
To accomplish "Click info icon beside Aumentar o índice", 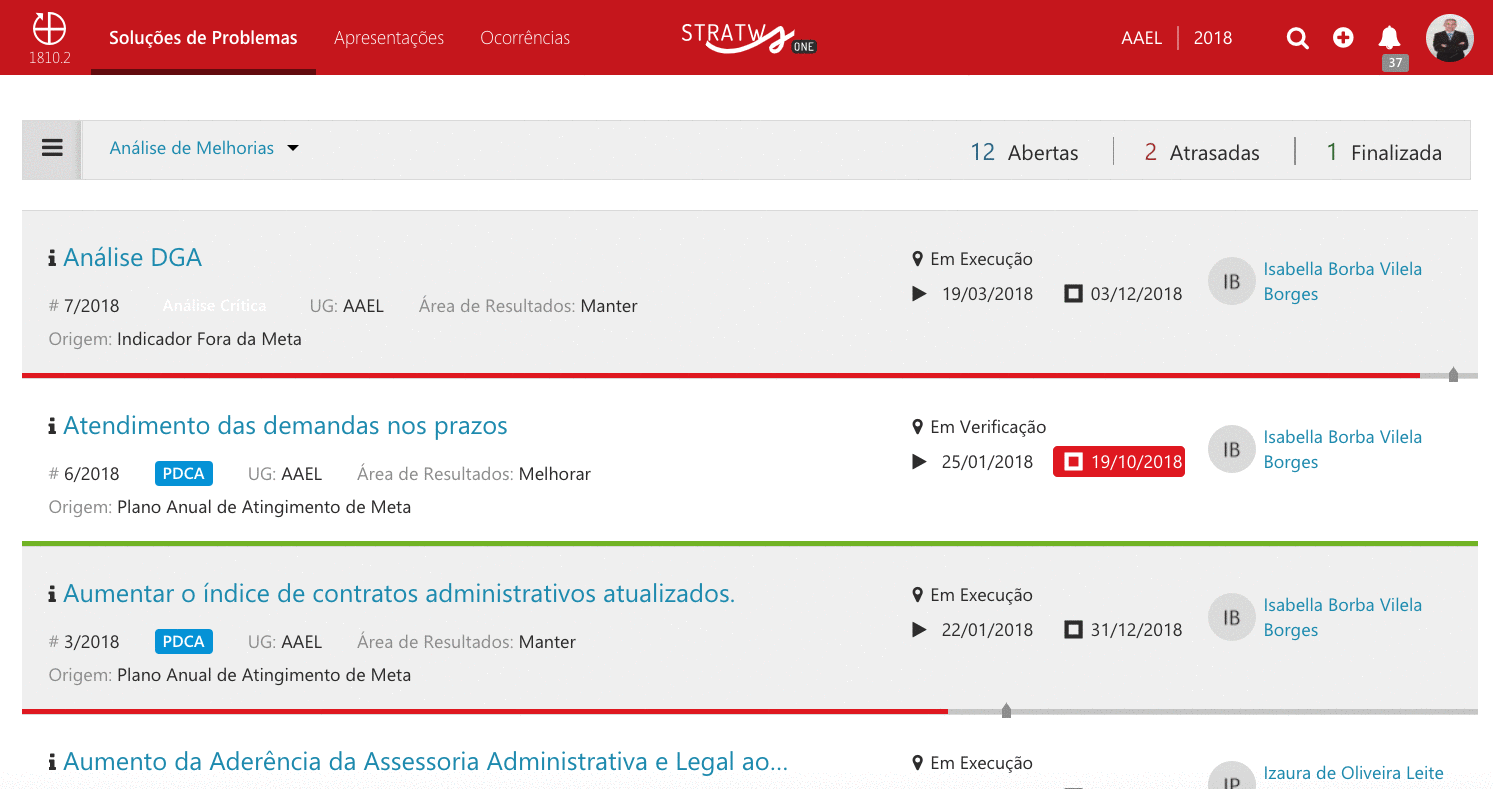I will pos(52,594).
